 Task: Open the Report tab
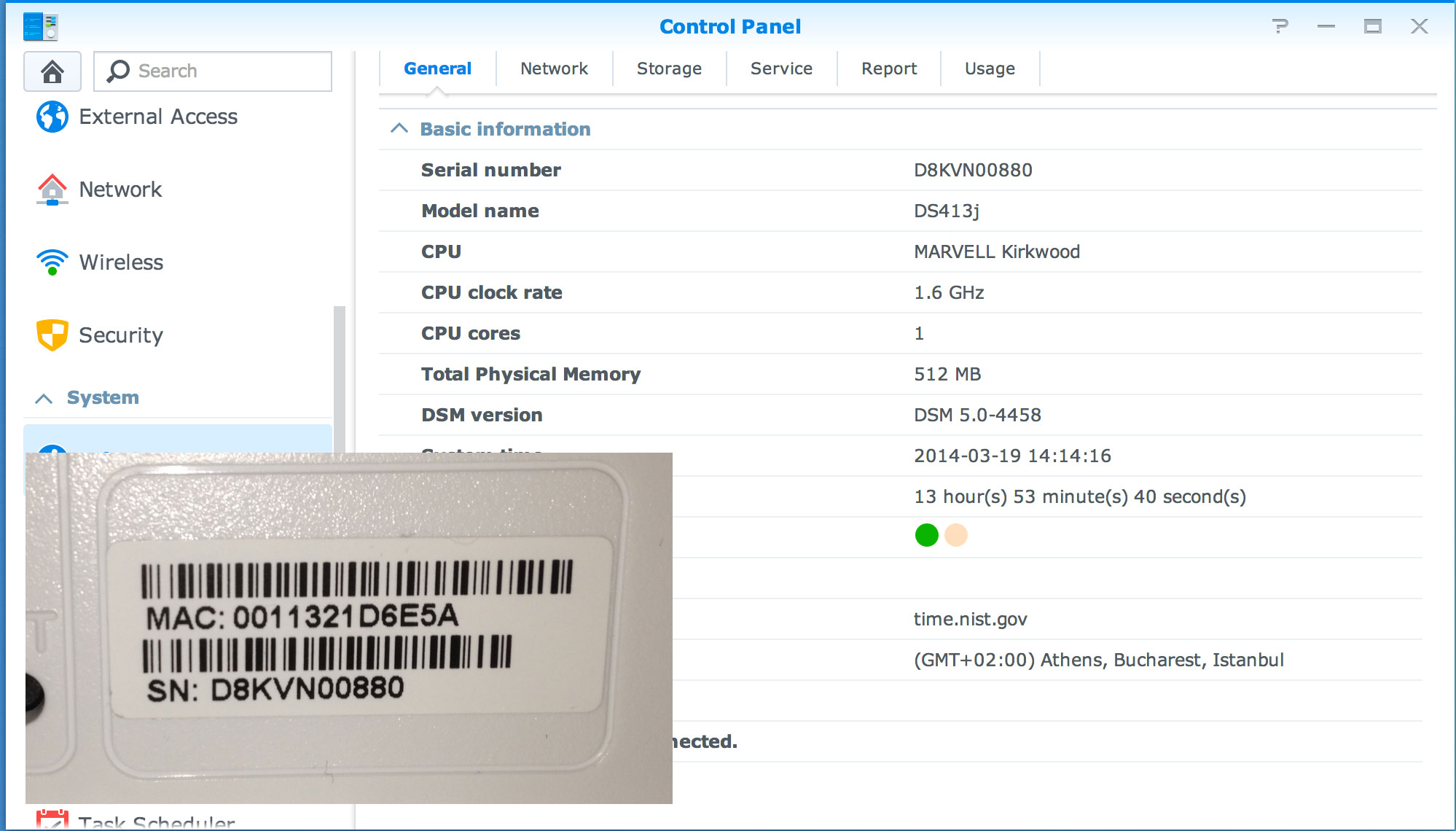[889, 69]
